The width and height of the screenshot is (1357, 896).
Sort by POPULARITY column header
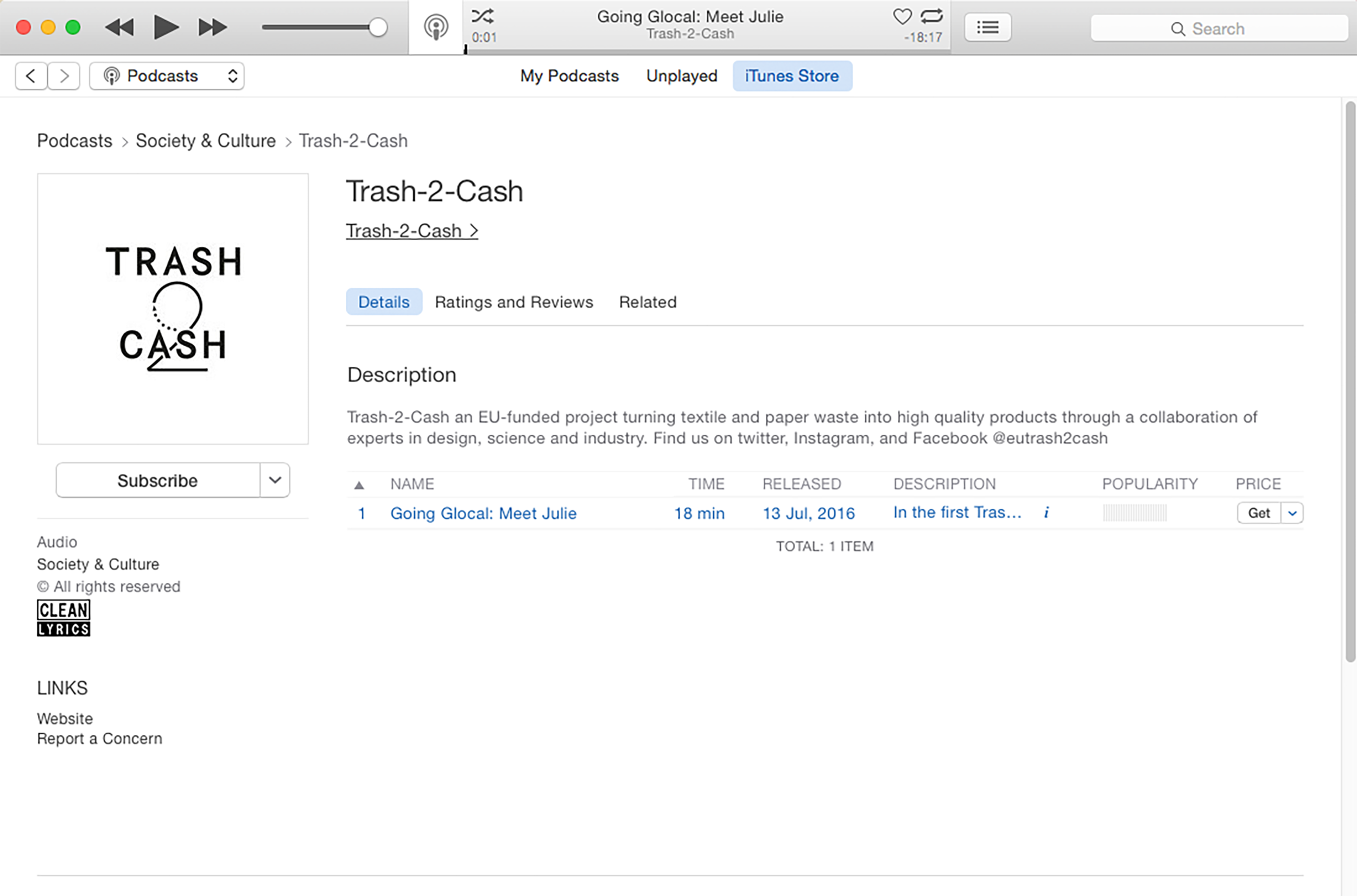point(1150,484)
